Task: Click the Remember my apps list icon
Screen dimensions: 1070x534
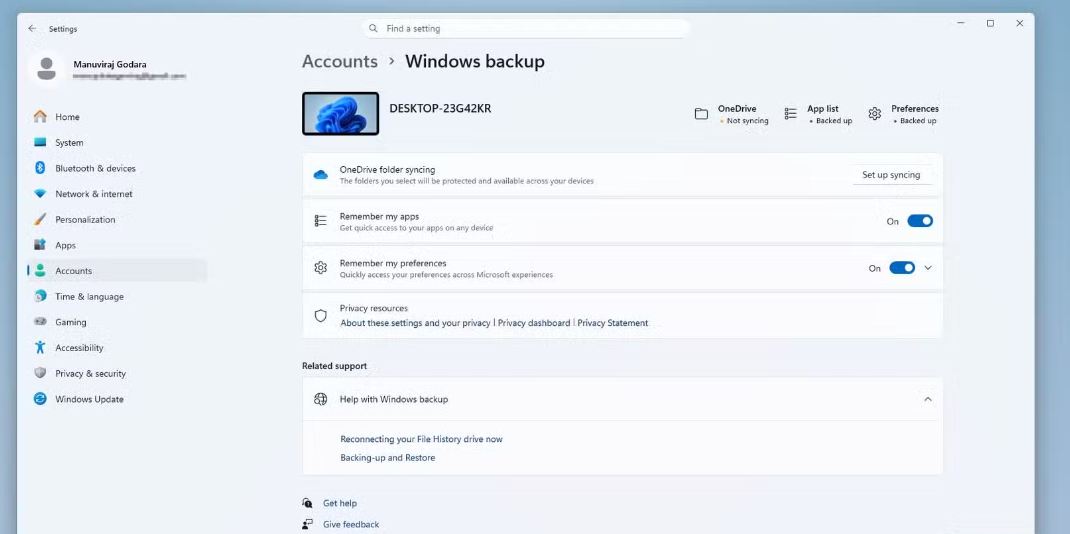Action: (321, 221)
